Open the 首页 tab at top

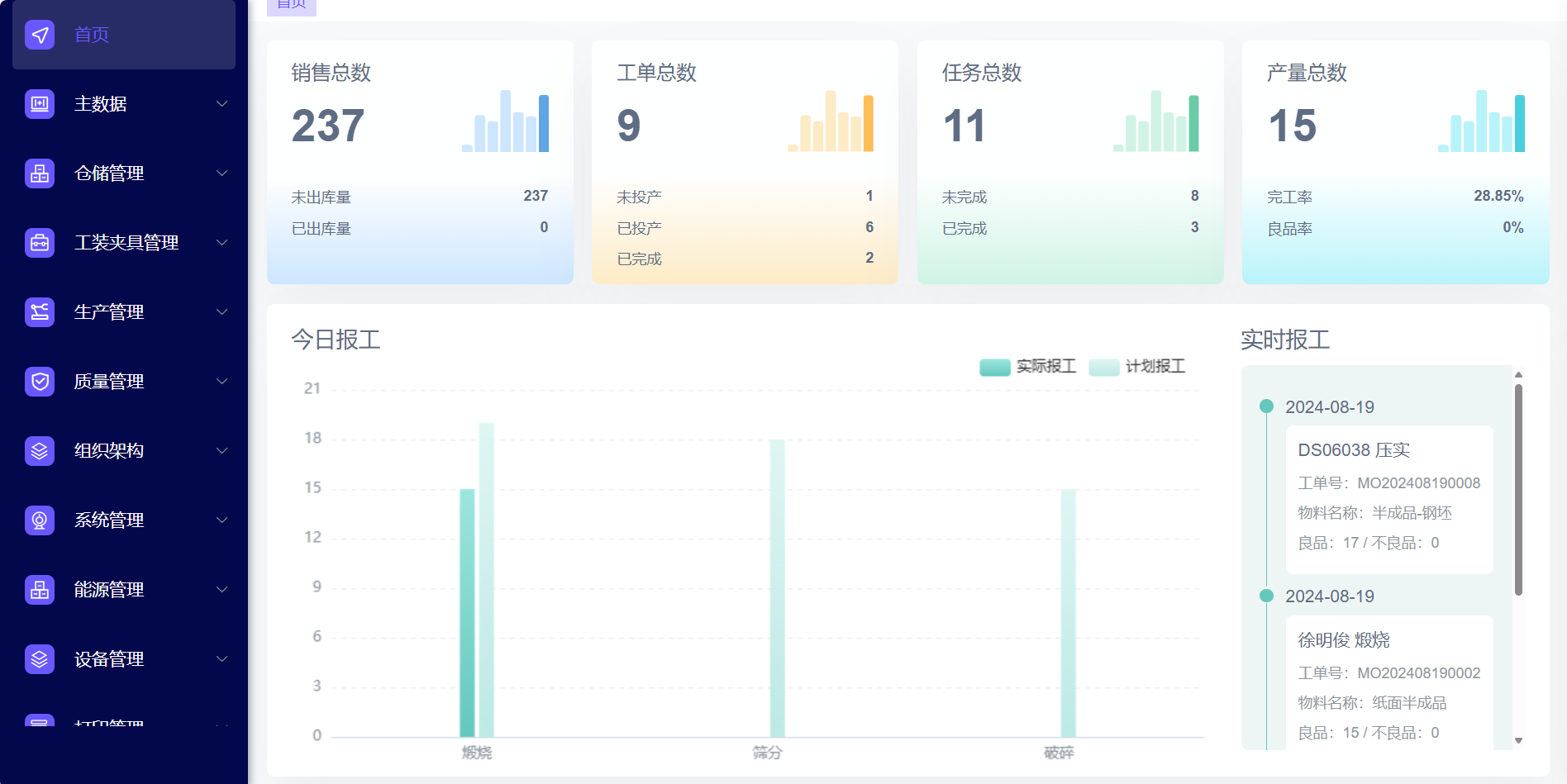click(292, 5)
